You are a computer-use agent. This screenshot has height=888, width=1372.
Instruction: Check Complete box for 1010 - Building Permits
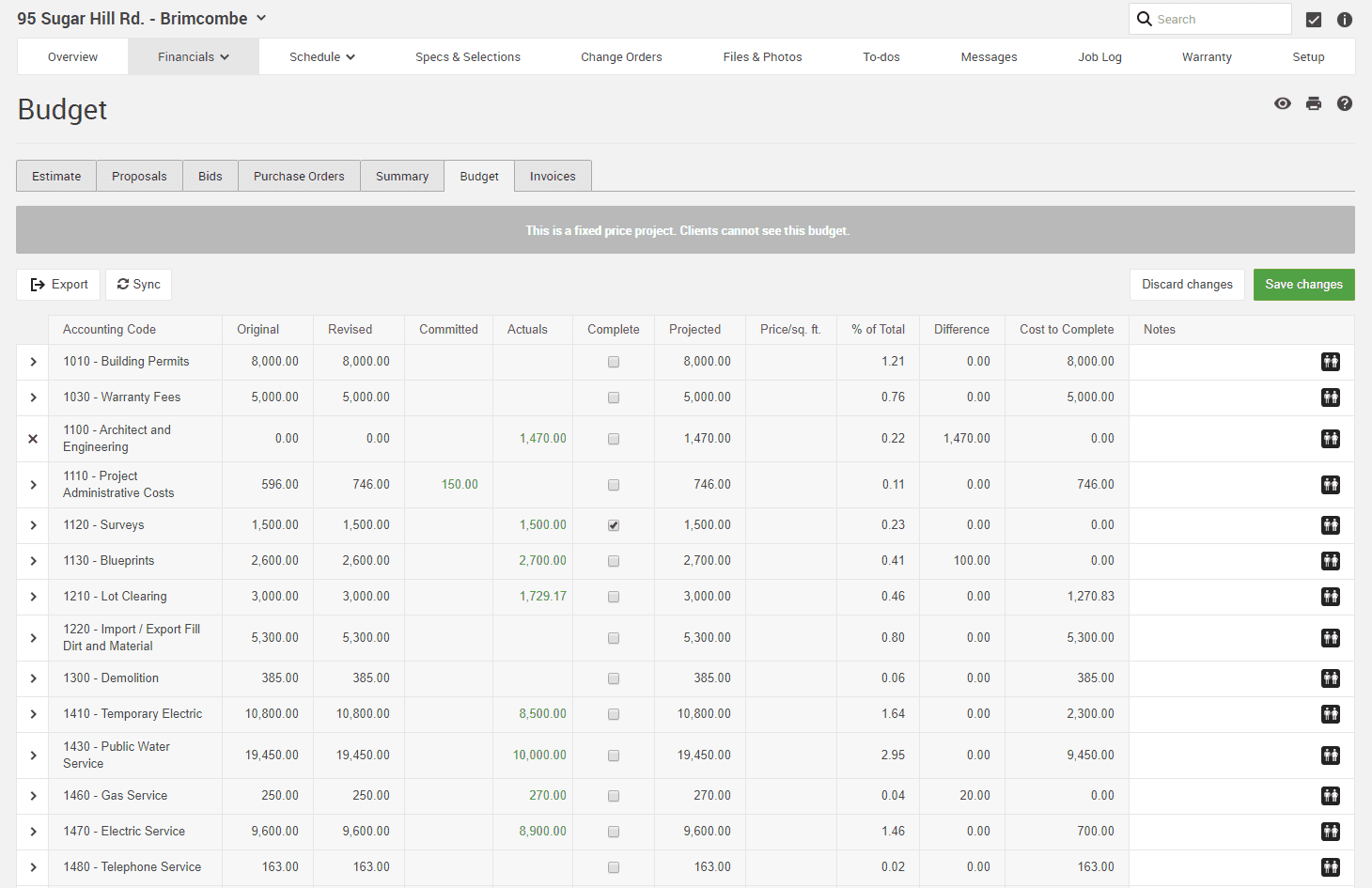[614, 362]
